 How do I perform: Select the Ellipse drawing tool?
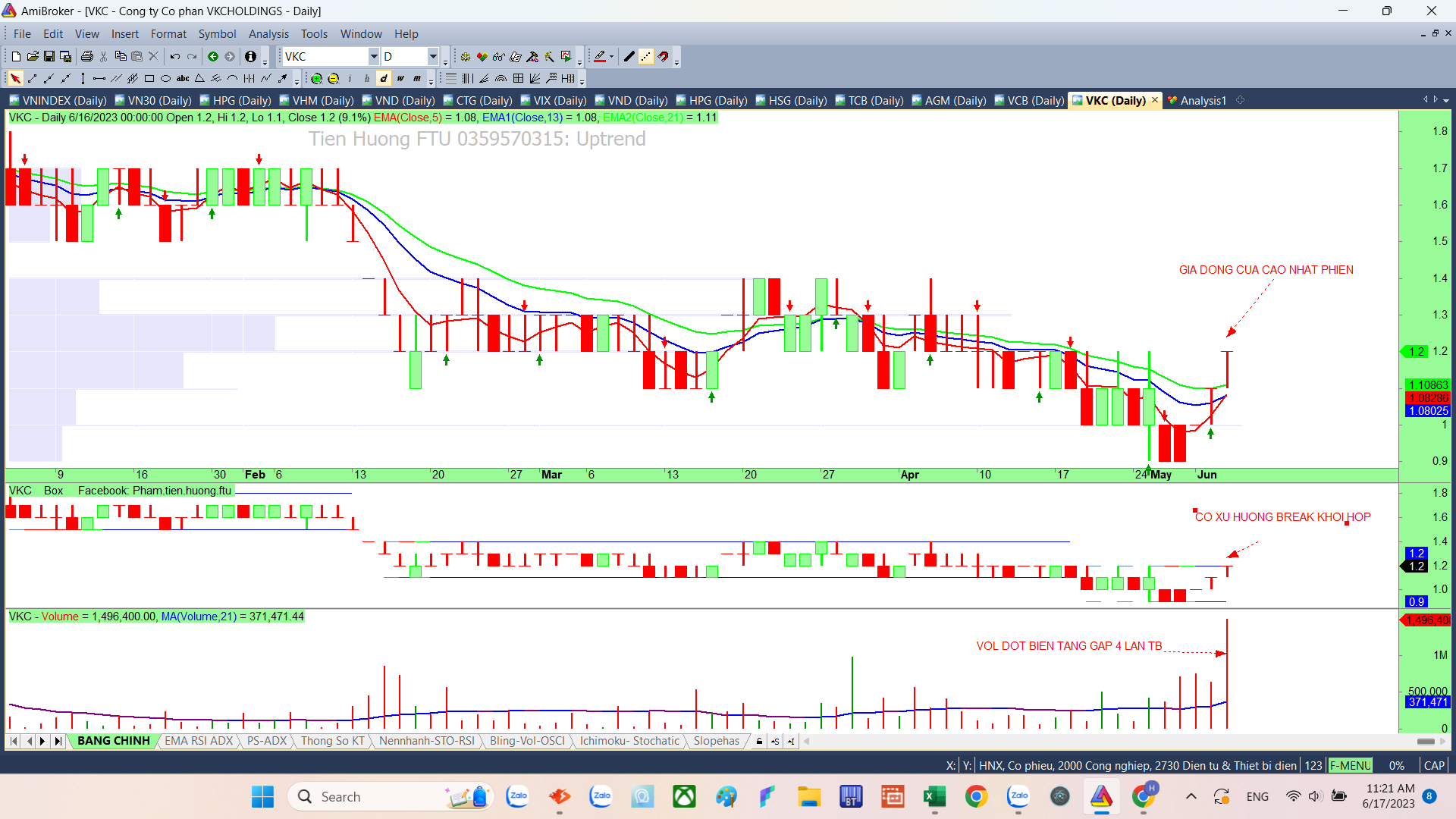pos(165,79)
